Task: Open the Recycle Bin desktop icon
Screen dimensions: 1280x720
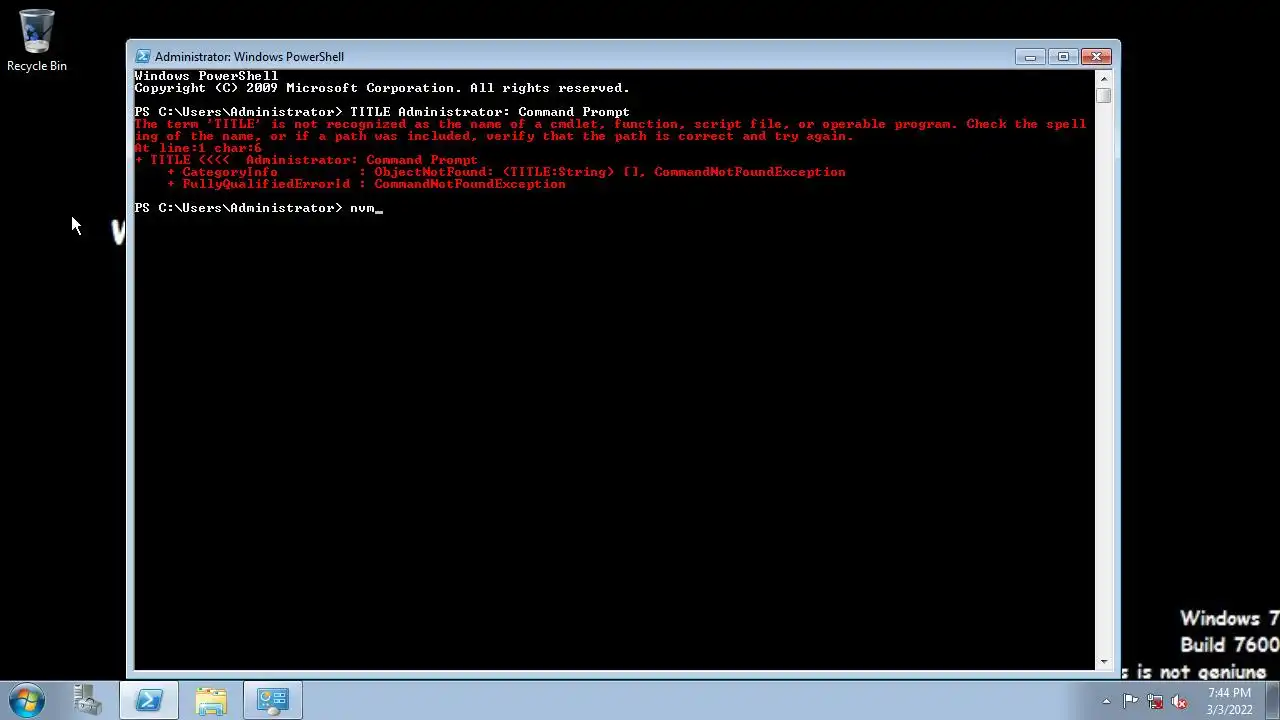Action: pyautogui.click(x=37, y=41)
